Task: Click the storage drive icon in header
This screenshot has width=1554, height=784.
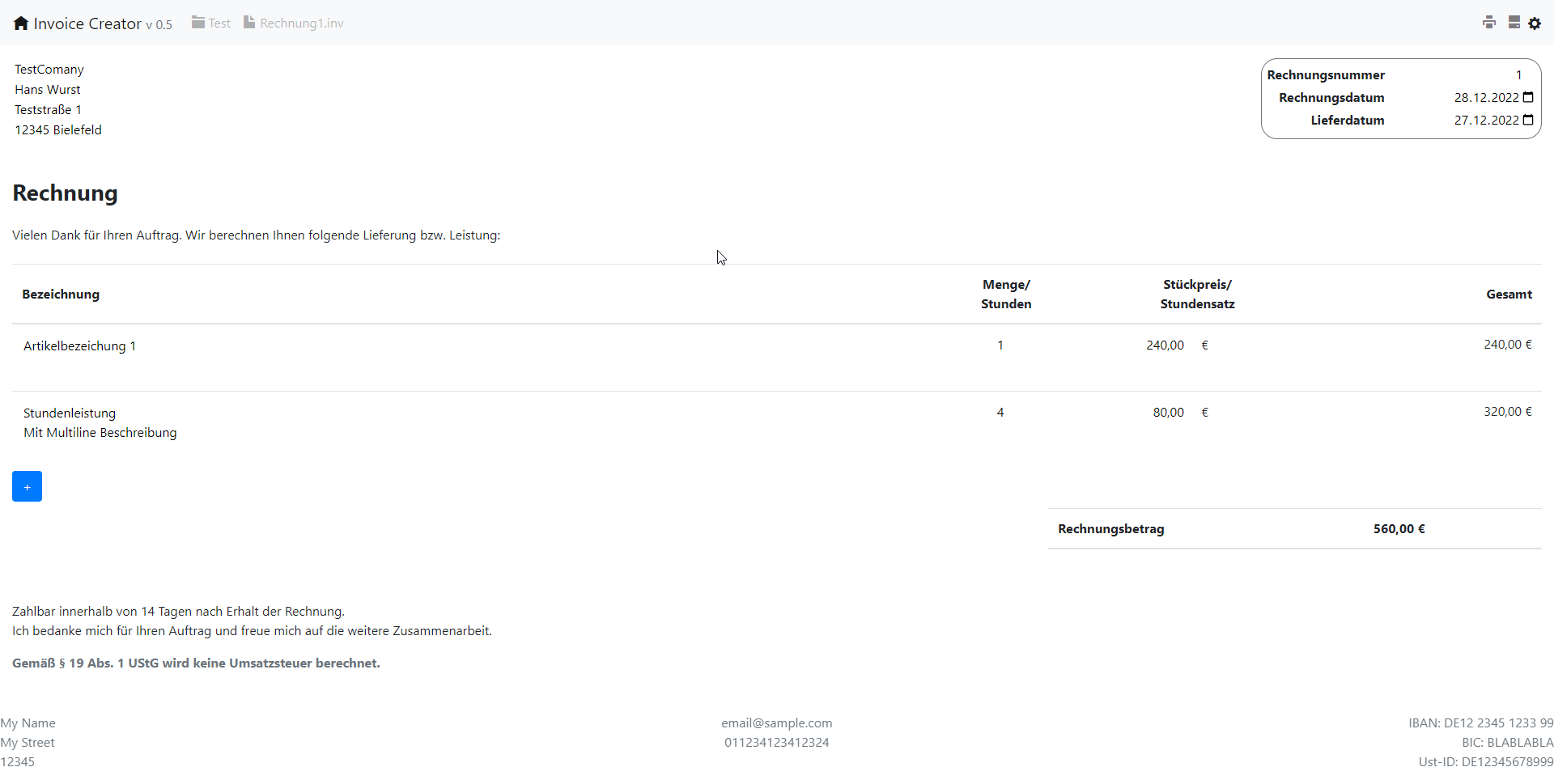Action: (1514, 23)
